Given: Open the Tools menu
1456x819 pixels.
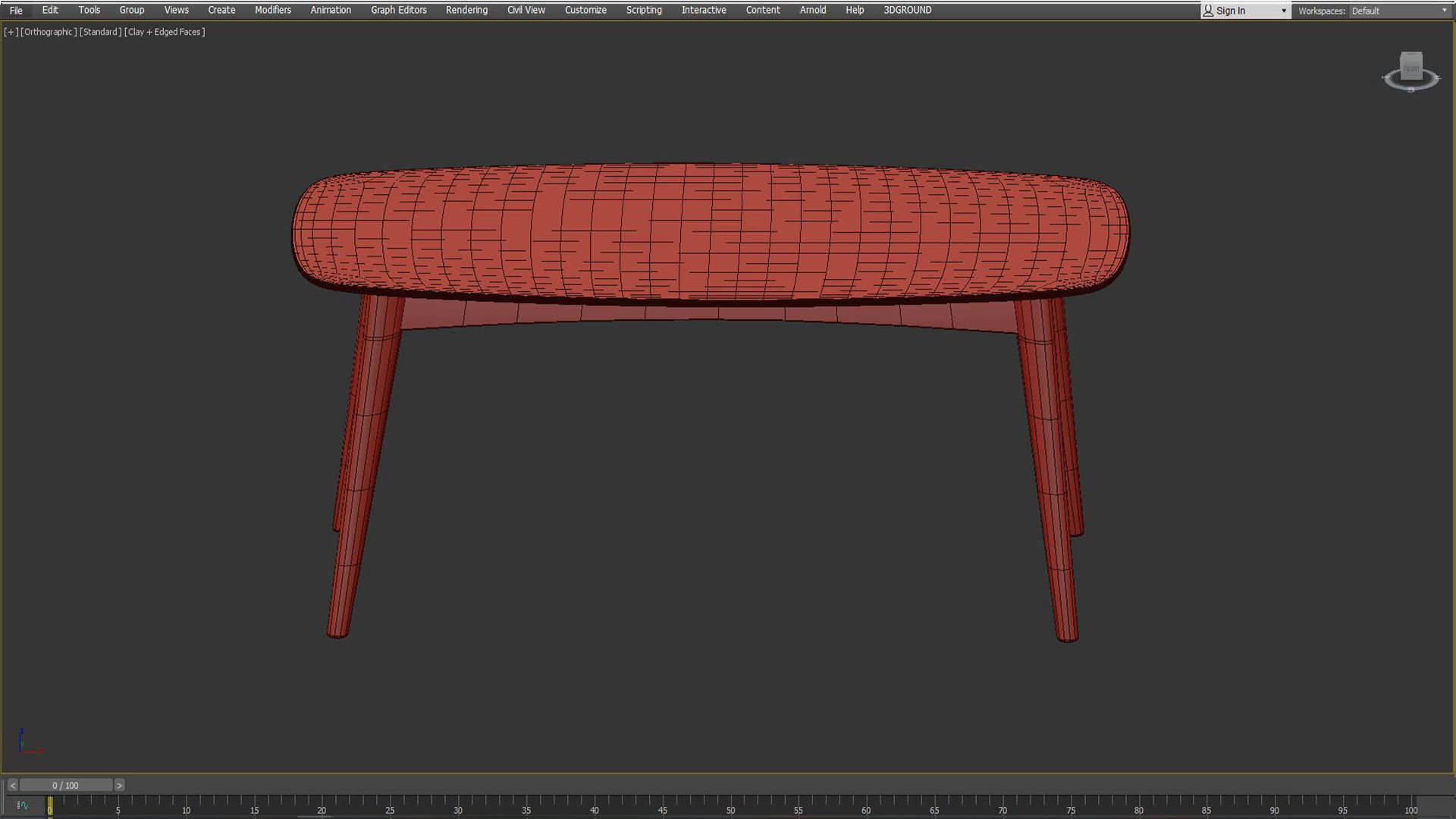Looking at the screenshot, I should click(89, 10).
